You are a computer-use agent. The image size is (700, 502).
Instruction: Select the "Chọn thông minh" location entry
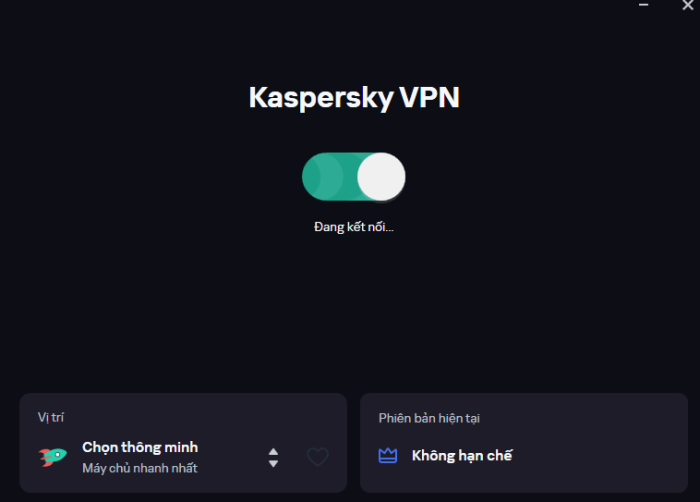pyautogui.click(x=140, y=447)
